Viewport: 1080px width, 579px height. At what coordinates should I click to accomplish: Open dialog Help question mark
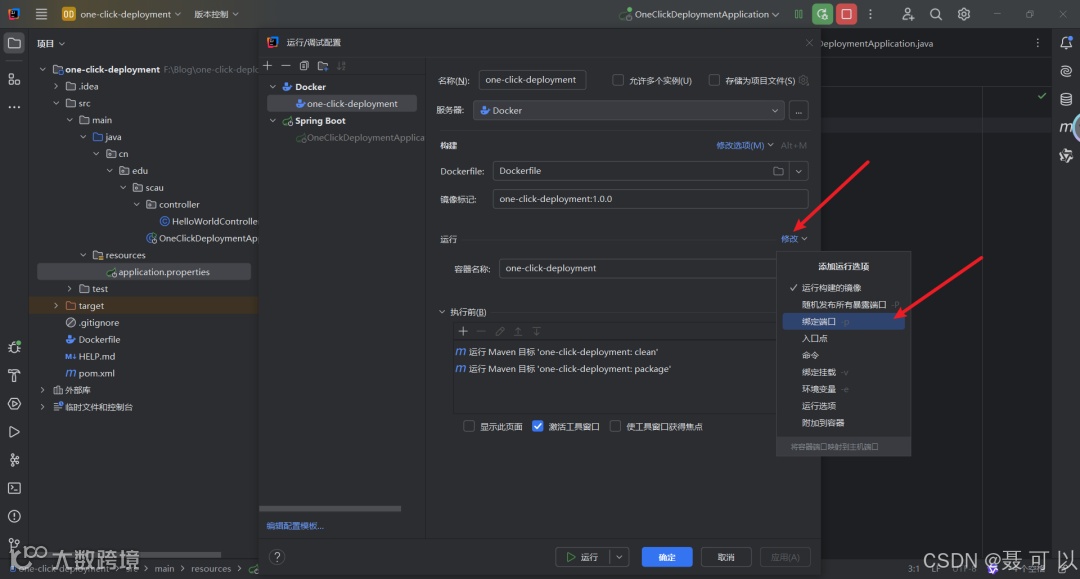click(277, 556)
